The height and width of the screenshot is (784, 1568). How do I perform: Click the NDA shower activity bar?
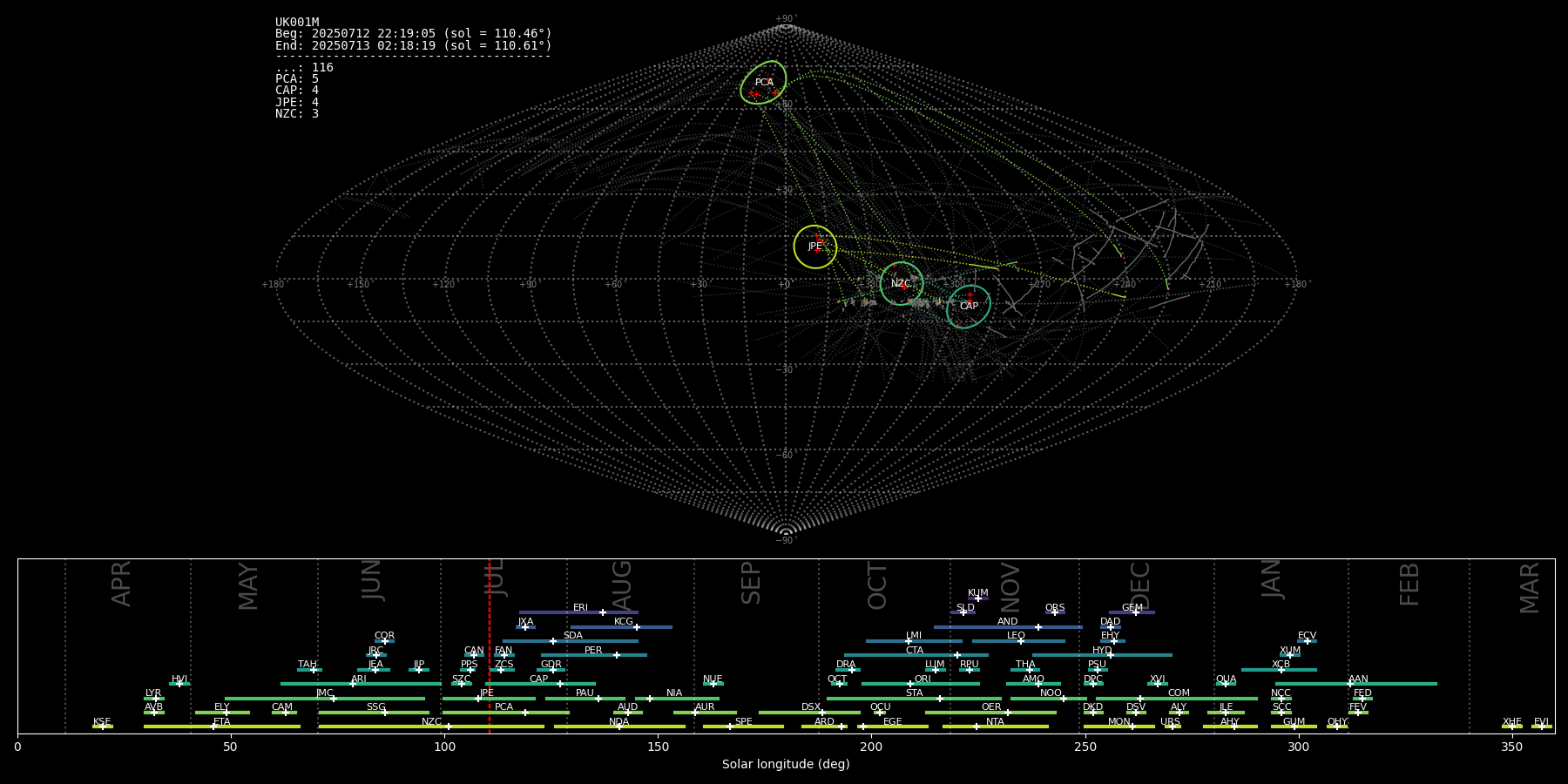619,727
